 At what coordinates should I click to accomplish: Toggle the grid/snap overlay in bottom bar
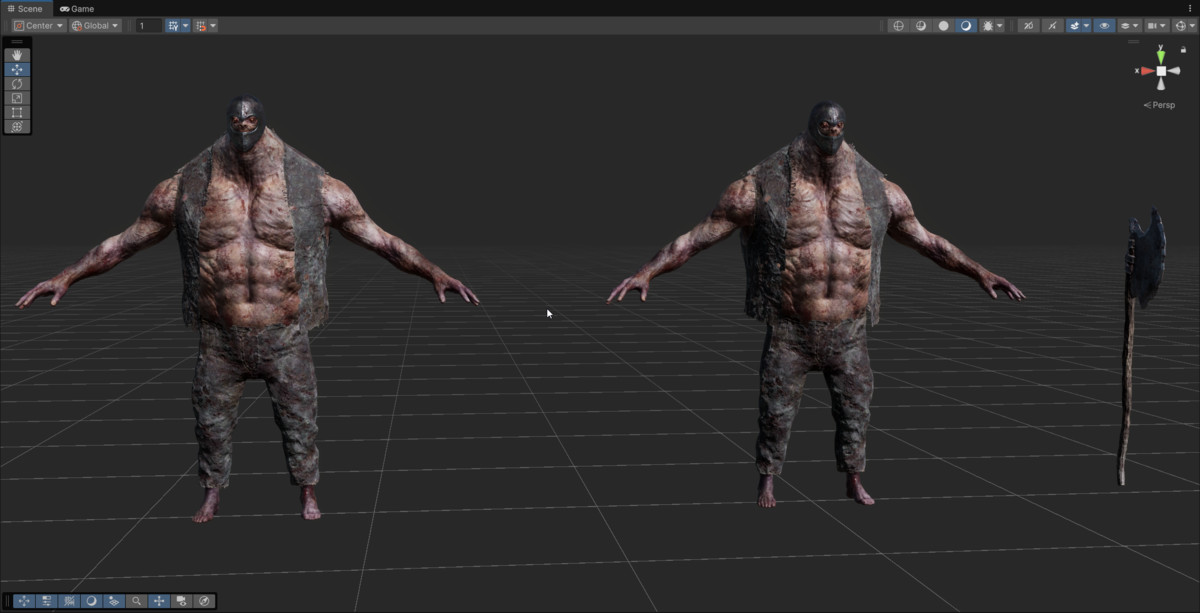69,601
